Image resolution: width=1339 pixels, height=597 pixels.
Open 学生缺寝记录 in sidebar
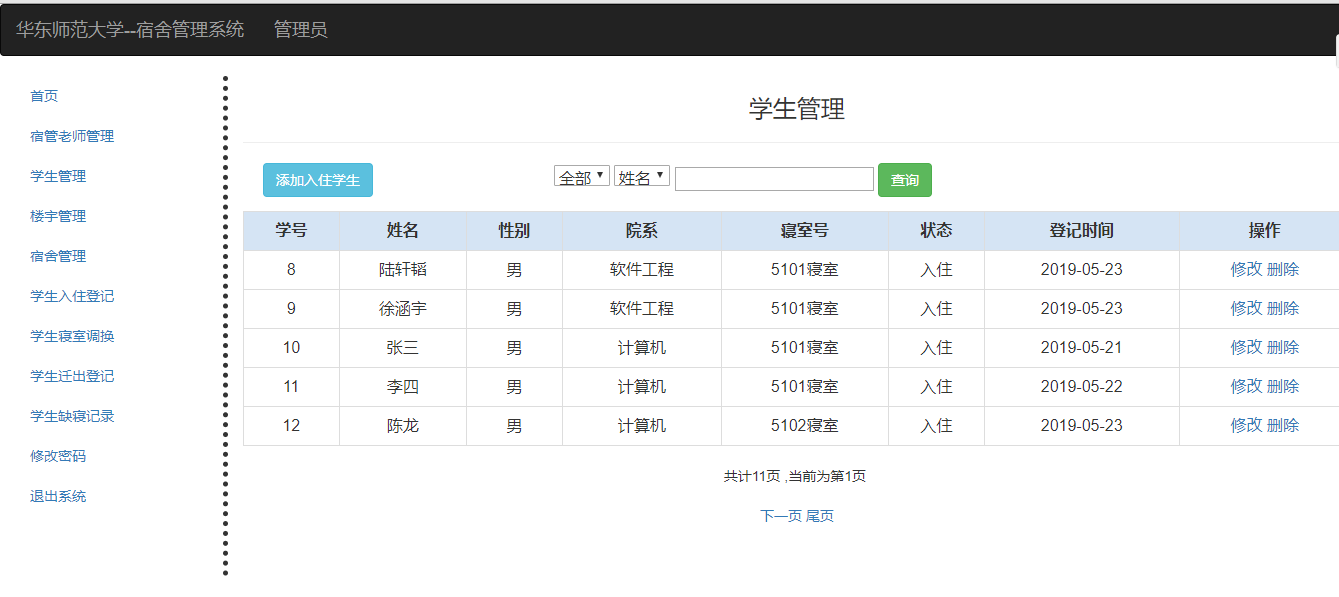[x=72, y=416]
